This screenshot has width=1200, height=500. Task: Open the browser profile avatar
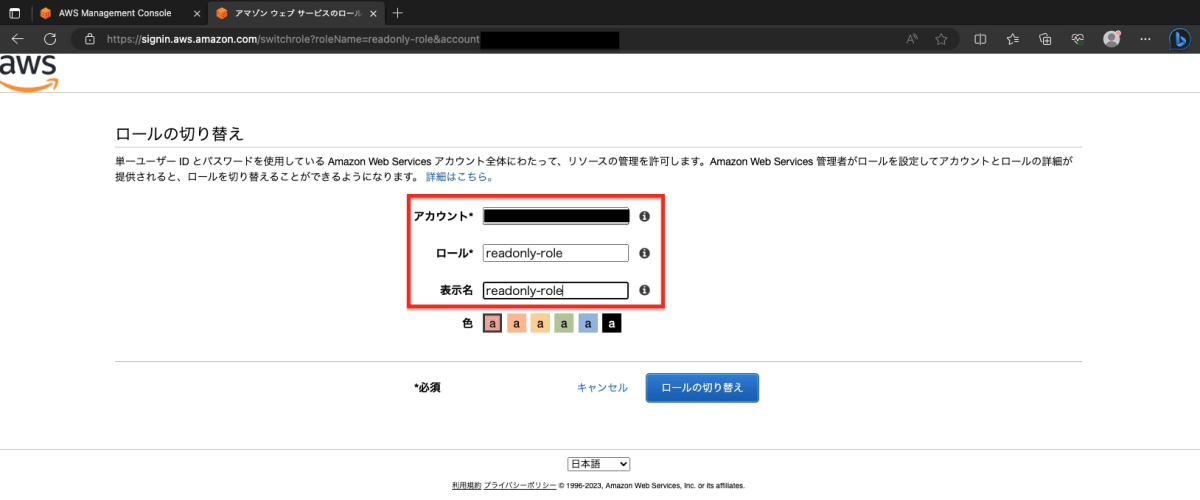pyautogui.click(x=1111, y=39)
